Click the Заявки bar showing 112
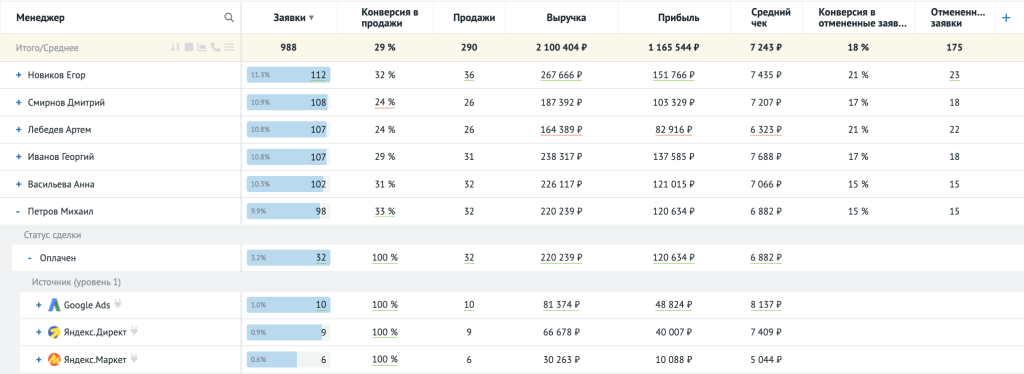Screen dimensions: 1024x374 [288, 75]
